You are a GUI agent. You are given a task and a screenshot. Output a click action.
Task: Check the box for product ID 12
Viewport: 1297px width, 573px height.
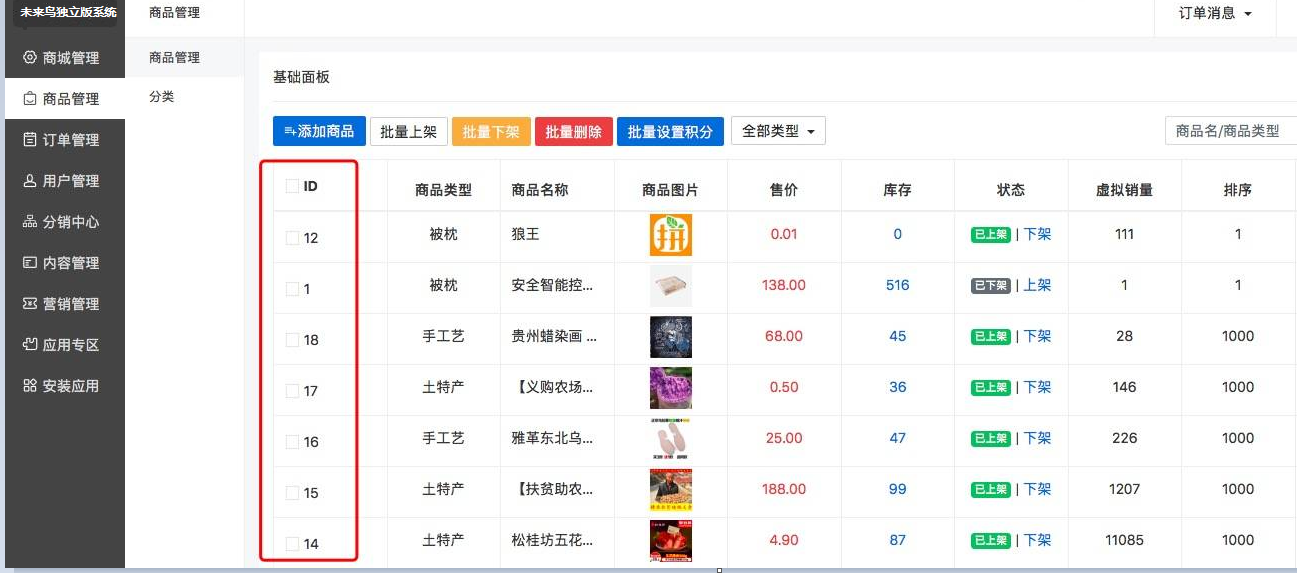(292, 238)
